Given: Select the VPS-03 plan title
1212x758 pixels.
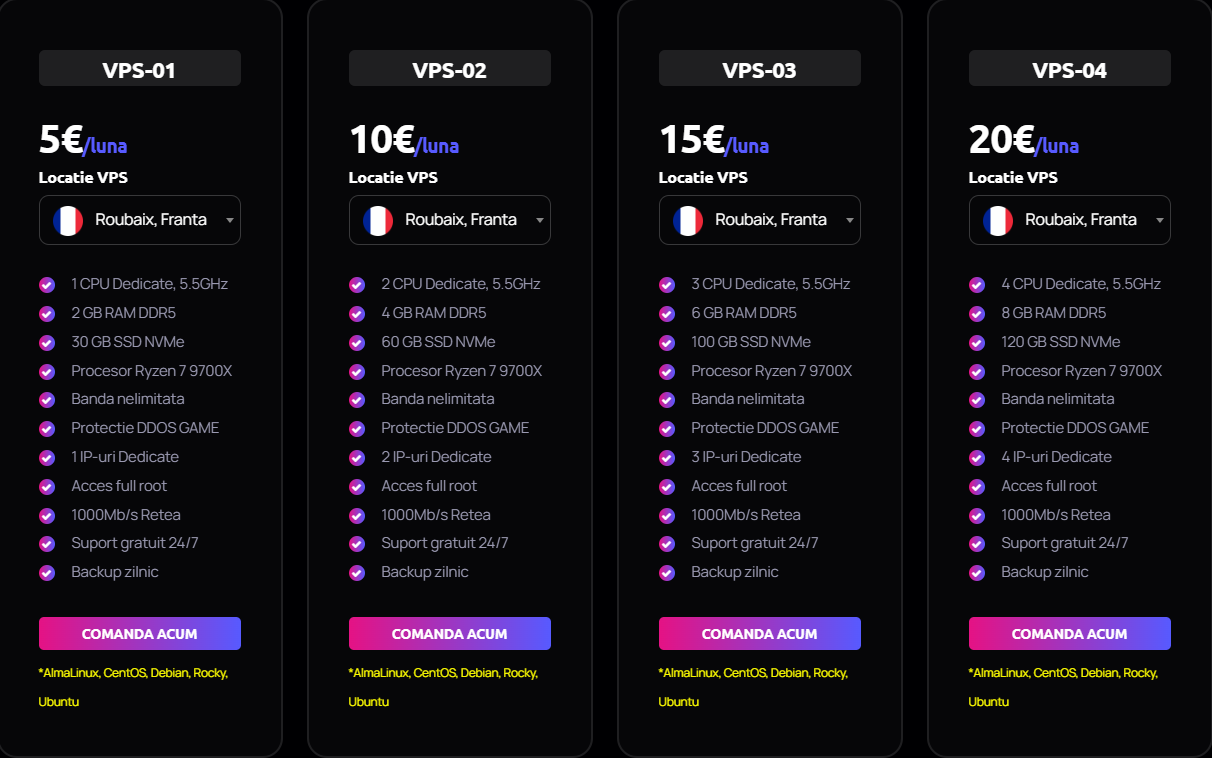Looking at the screenshot, I should tap(760, 70).
